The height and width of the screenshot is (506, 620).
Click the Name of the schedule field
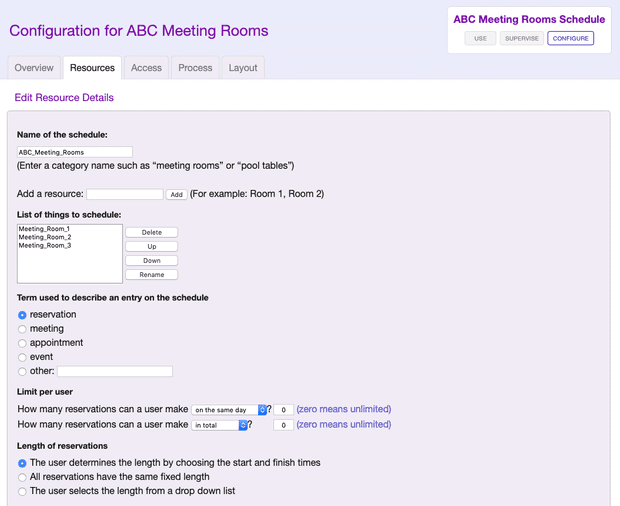pos(75,152)
